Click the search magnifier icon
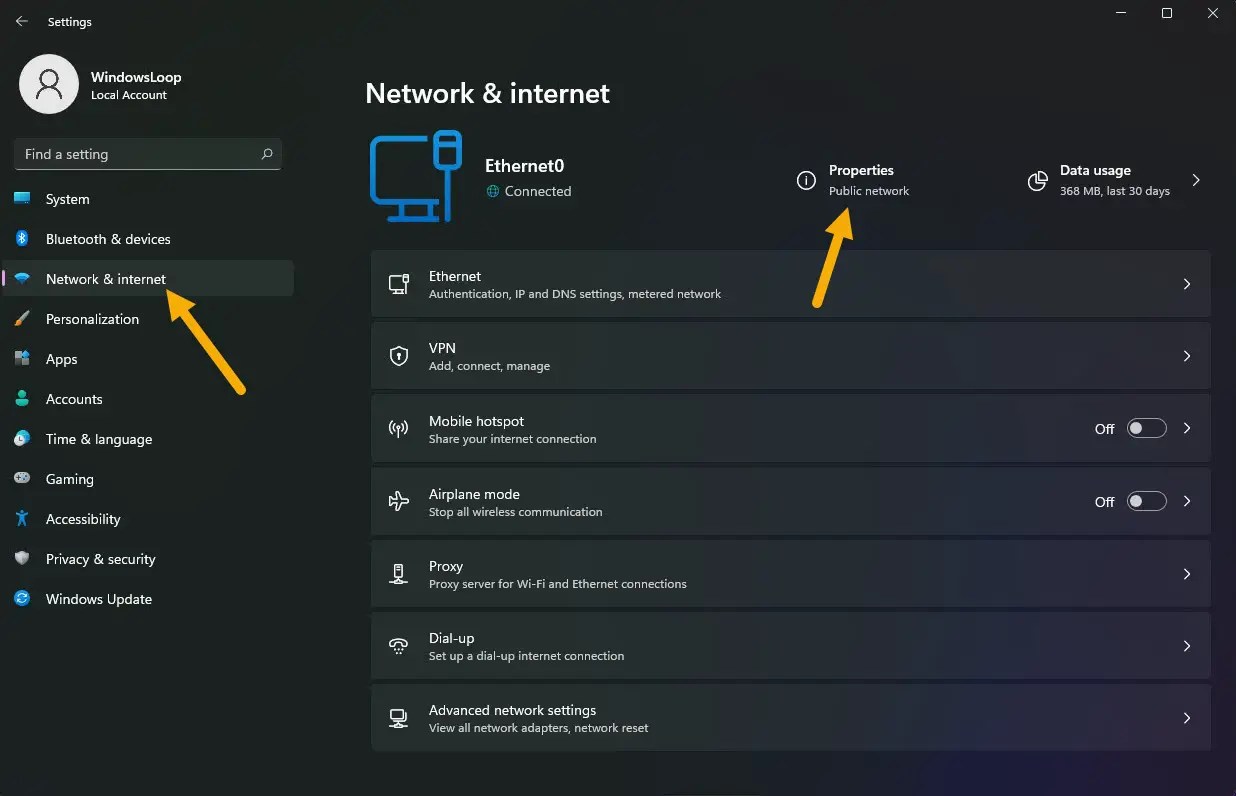Image resolution: width=1236 pixels, height=796 pixels. [x=267, y=154]
